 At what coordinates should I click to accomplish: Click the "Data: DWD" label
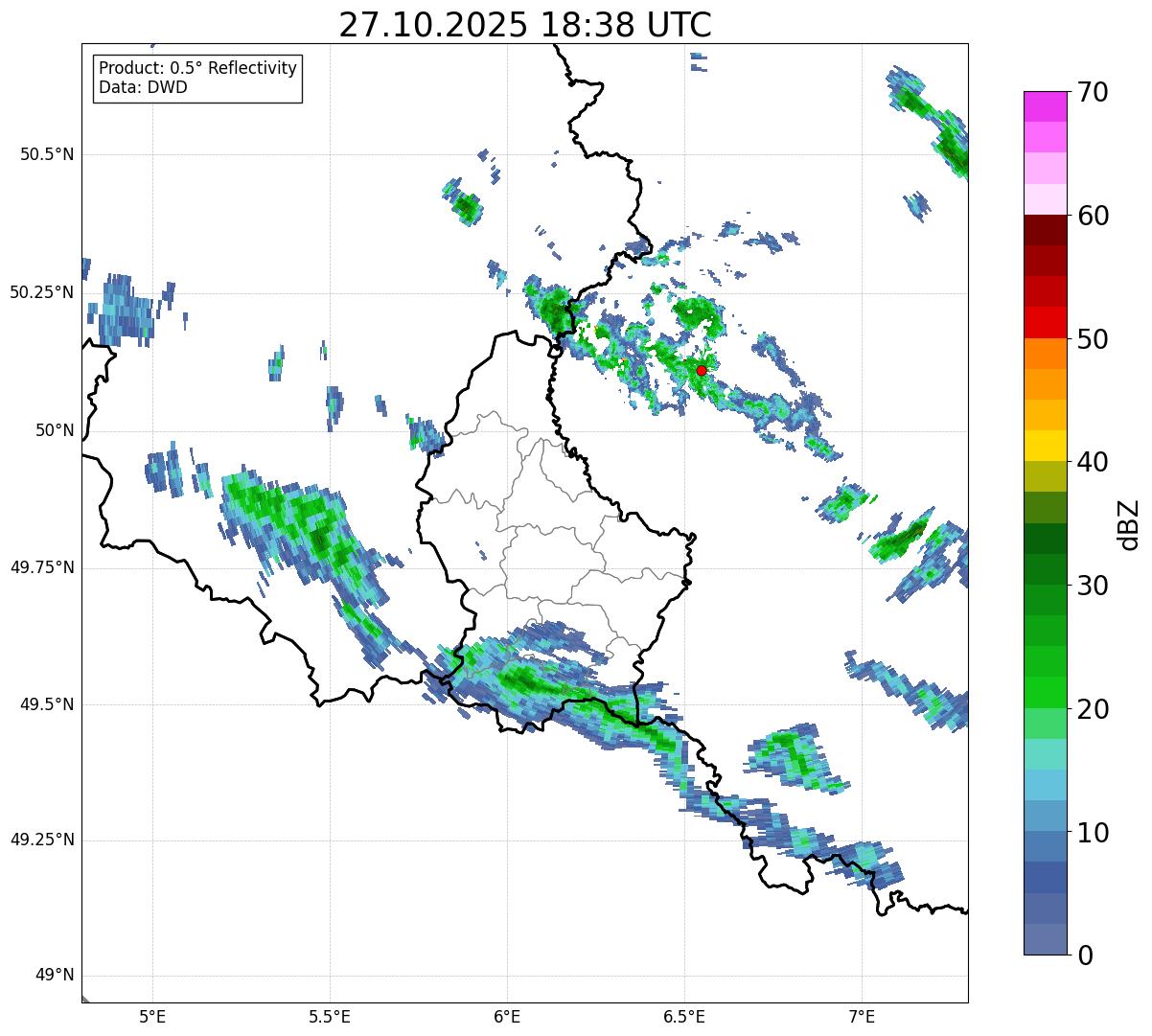[x=143, y=87]
